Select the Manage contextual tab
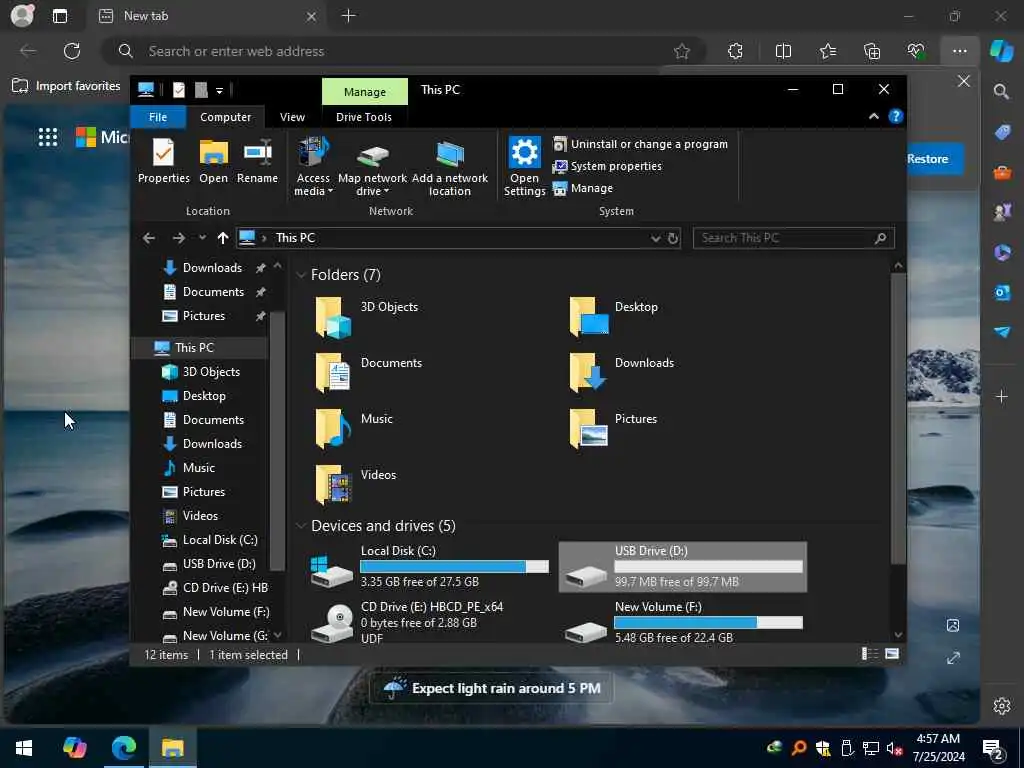1024x768 pixels. point(364,91)
